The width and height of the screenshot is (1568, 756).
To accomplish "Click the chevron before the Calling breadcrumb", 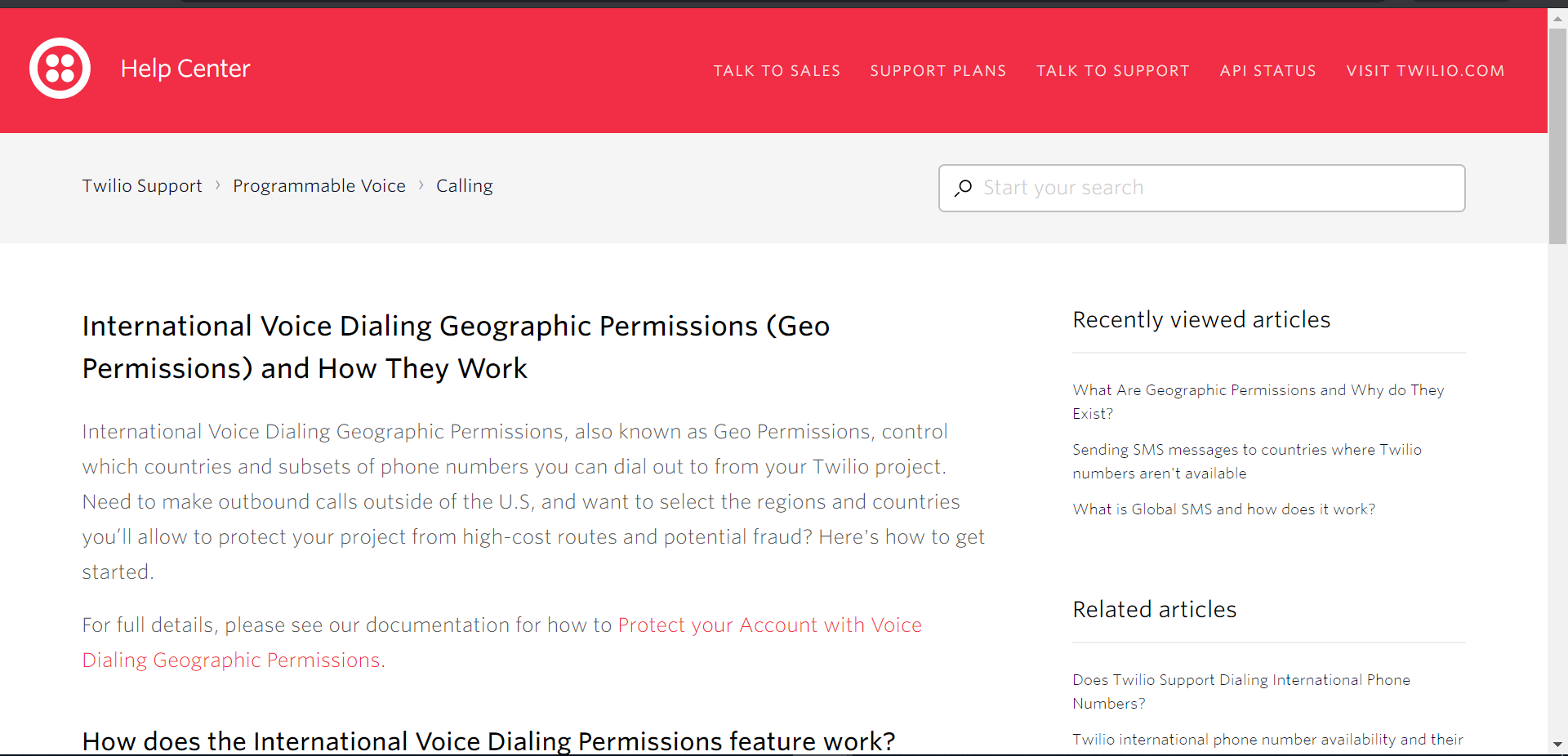I will 421,185.
